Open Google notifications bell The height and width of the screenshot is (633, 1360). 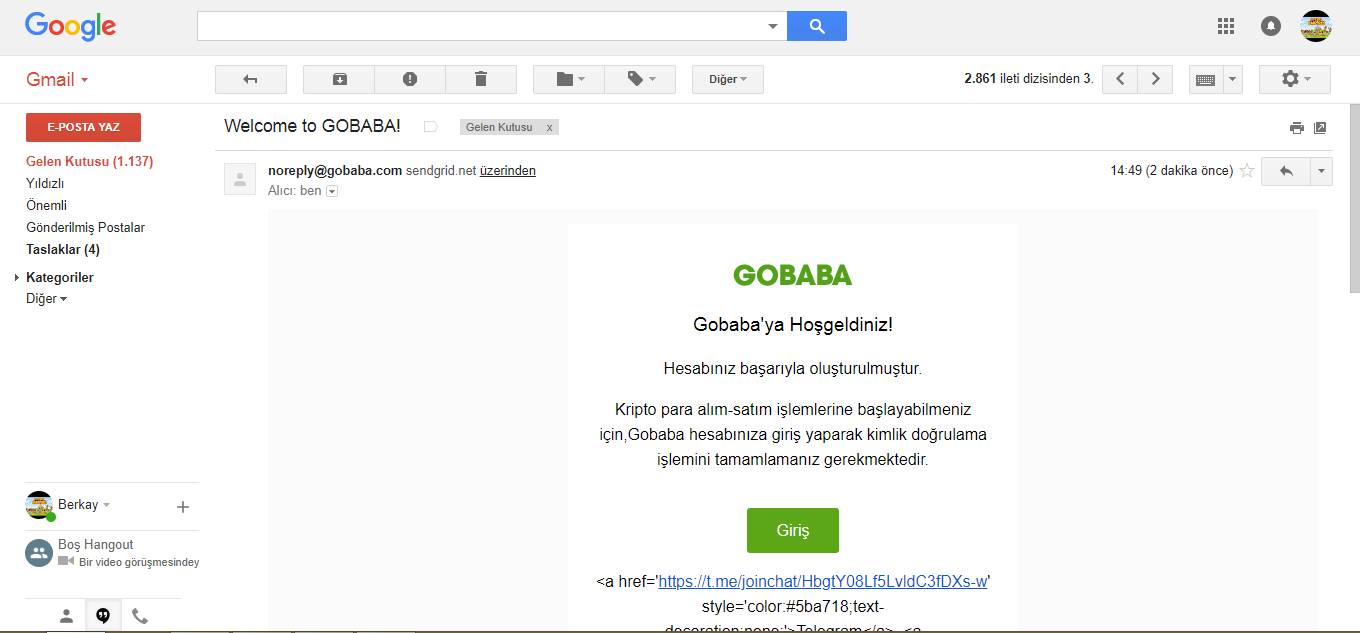(1271, 26)
